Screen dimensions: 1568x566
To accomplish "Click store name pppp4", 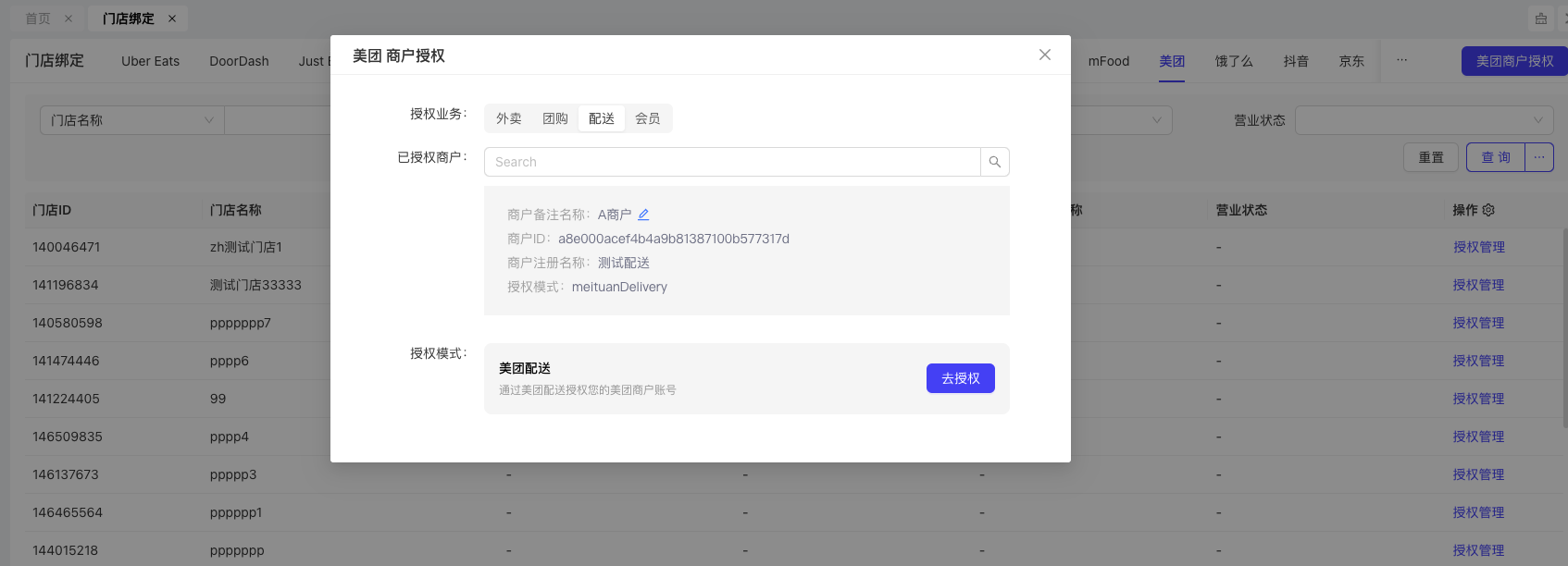I will (x=230, y=437).
